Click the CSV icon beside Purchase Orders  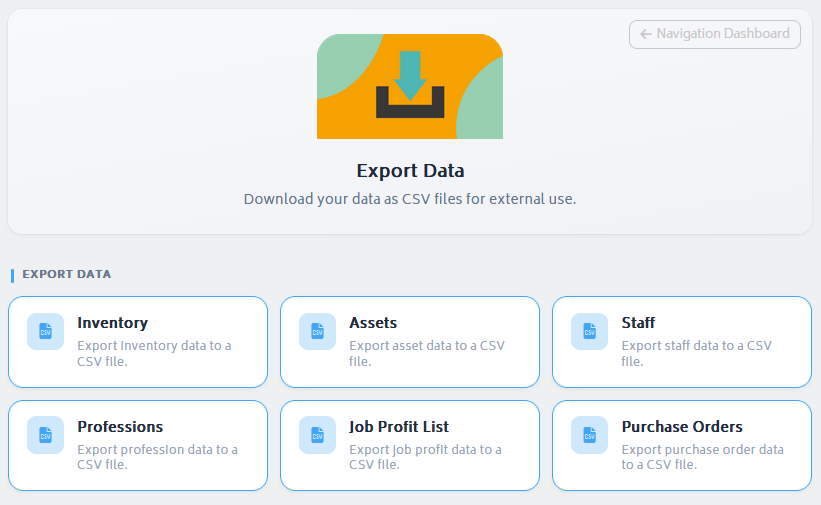pyautogui.click(x=589, y=435)
